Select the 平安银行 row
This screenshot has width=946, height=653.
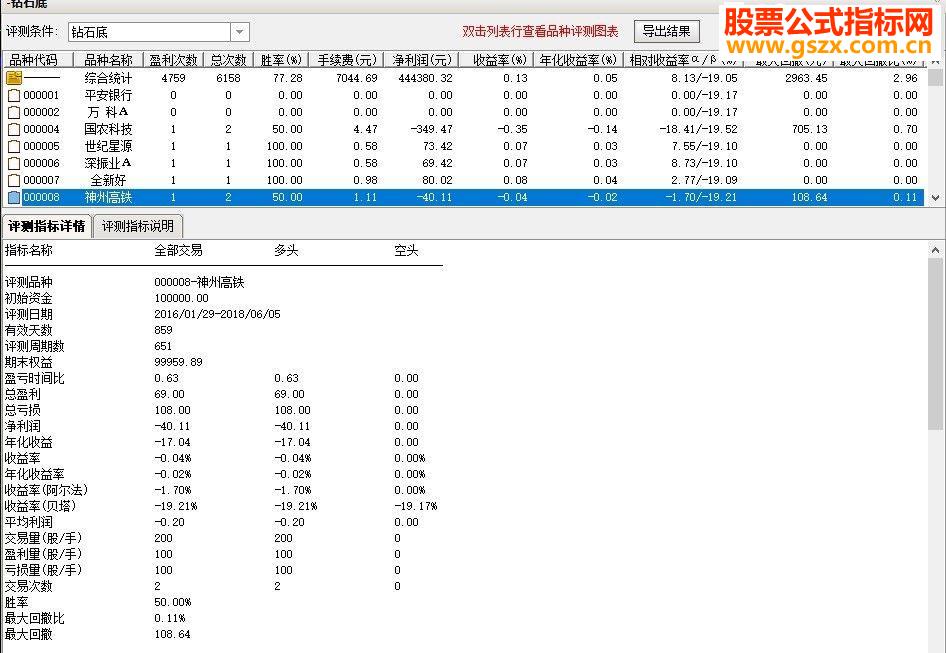(x=463, y=95)
